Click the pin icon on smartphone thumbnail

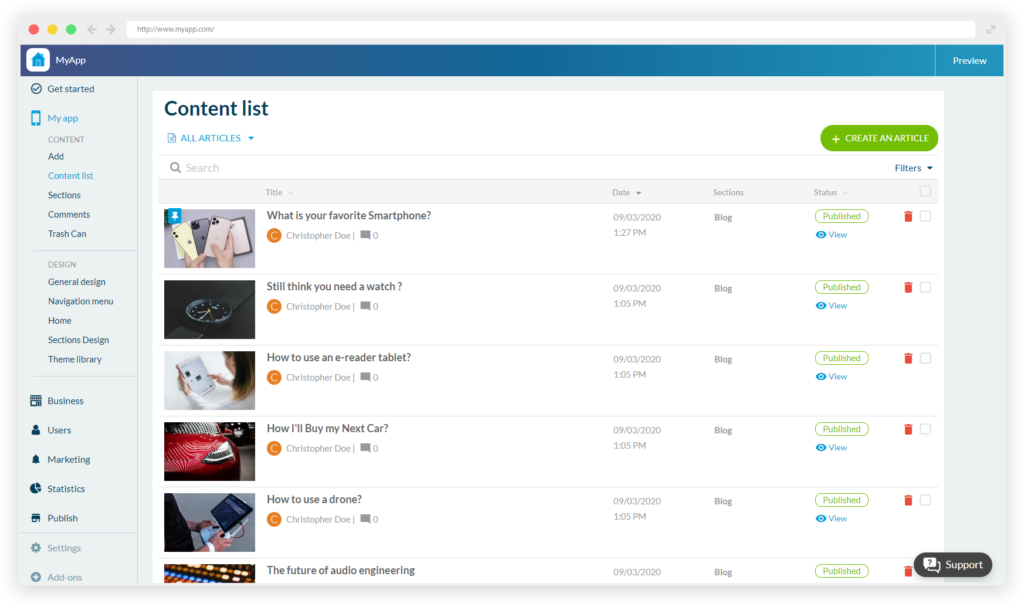[174, 216]
